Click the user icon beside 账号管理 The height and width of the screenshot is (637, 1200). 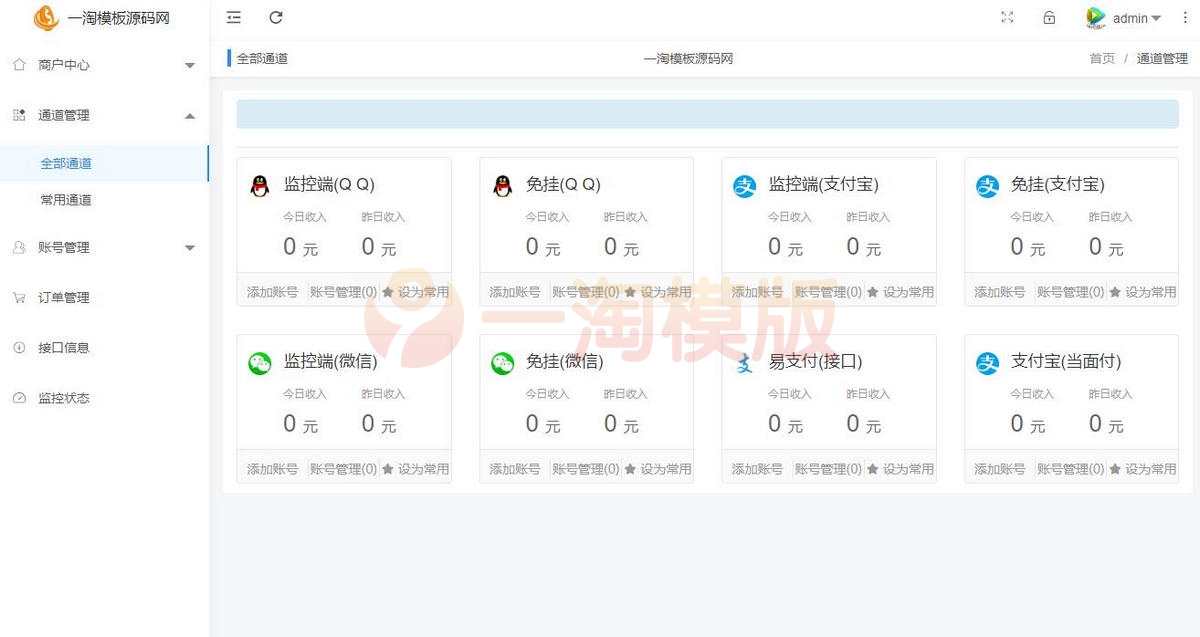click(19, 247)
